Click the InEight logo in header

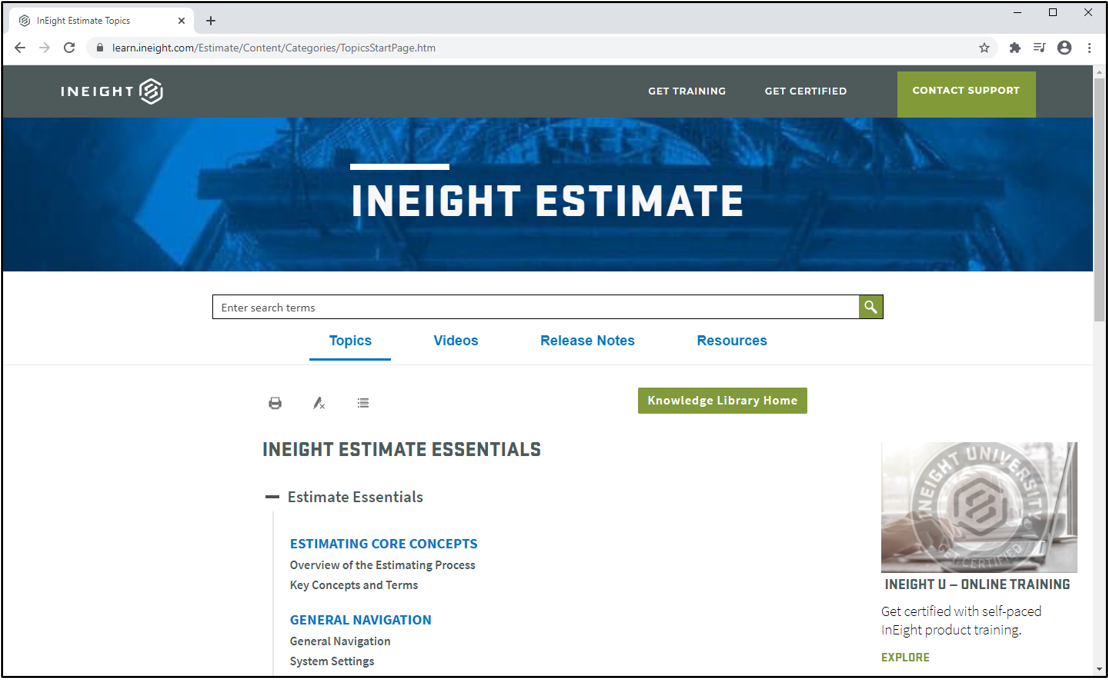tap(112, 91)
